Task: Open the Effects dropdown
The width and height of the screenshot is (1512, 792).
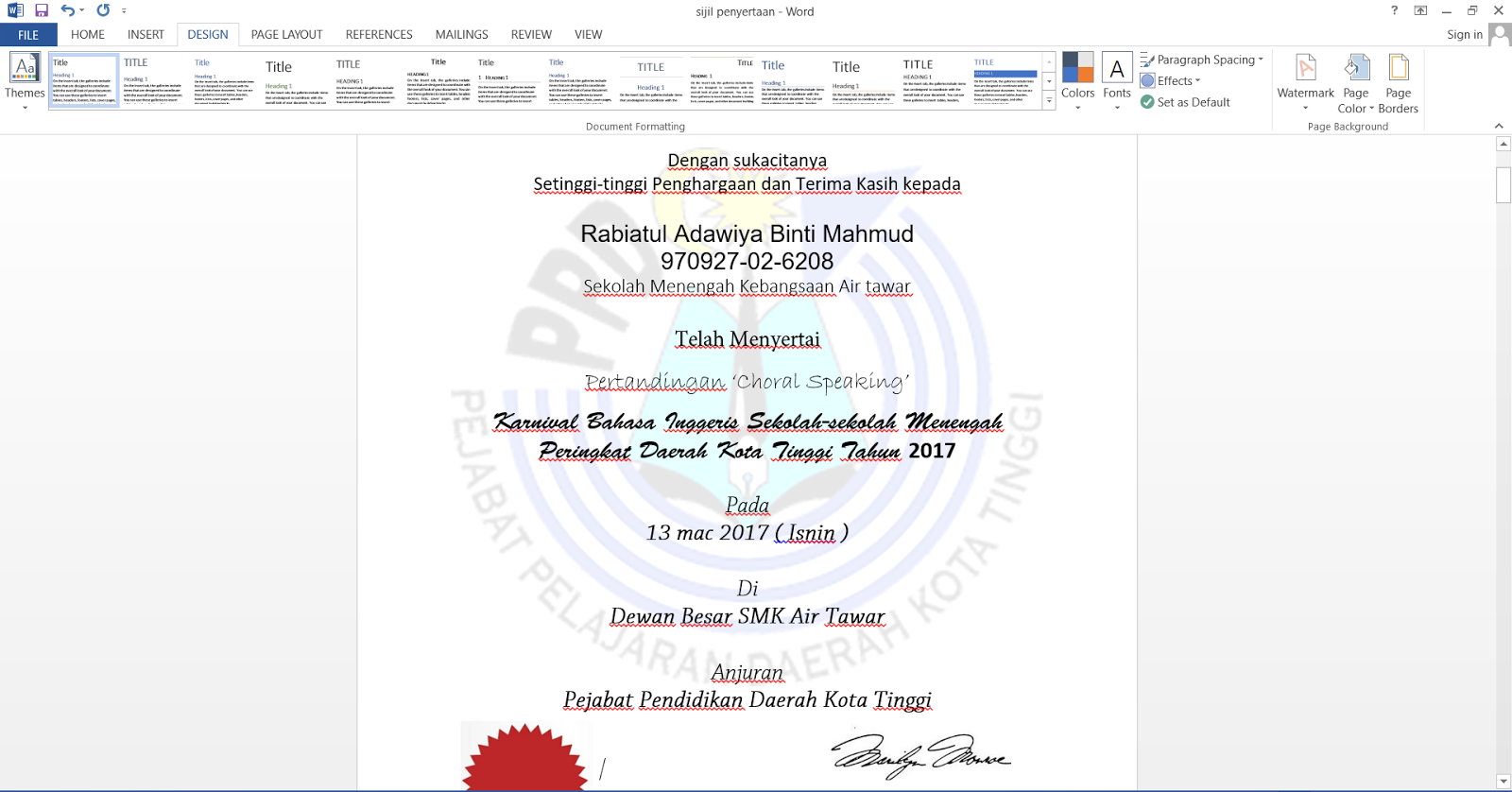Action: click(x=1171, y=80)
